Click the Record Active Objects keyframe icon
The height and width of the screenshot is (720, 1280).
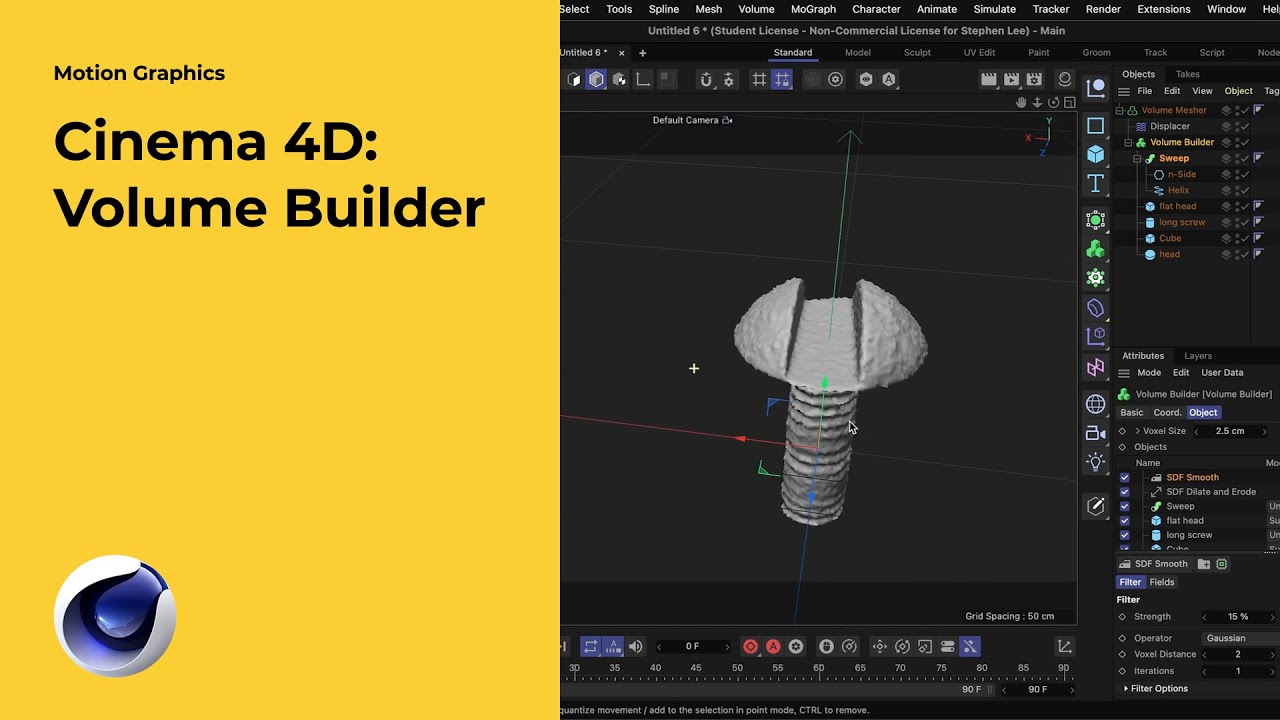click(750, 647)
